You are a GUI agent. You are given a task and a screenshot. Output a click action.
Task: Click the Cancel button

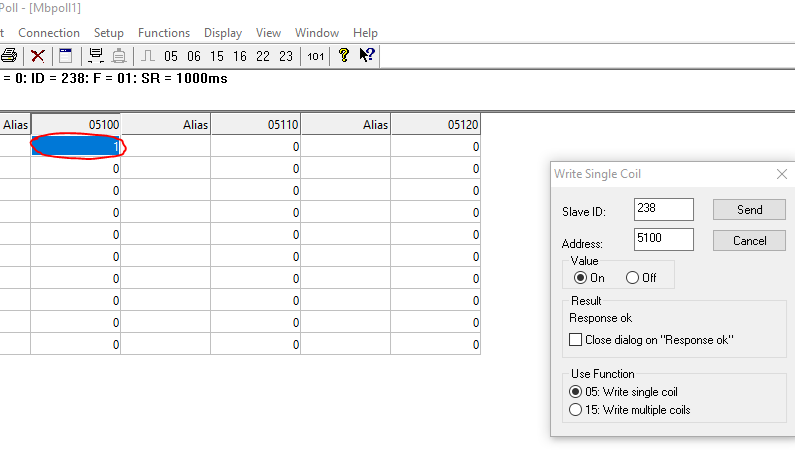click(749, 241)
